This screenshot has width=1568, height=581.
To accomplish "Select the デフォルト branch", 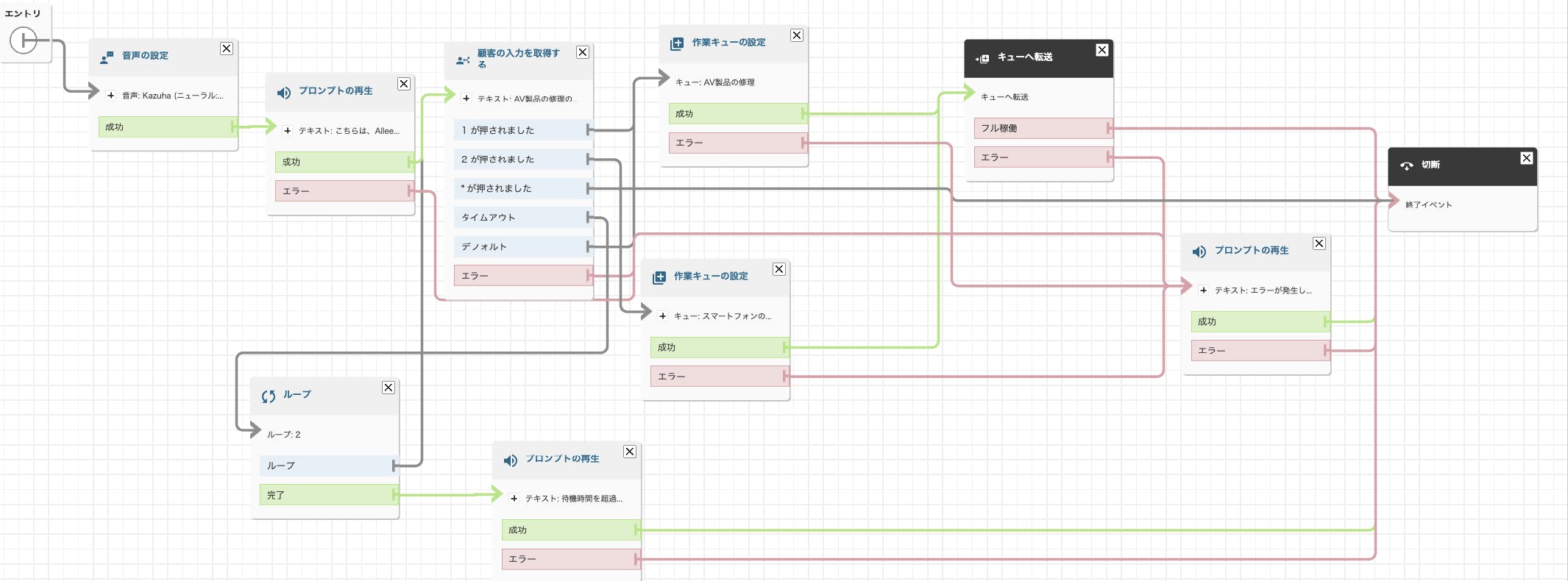I will (522, 246).
